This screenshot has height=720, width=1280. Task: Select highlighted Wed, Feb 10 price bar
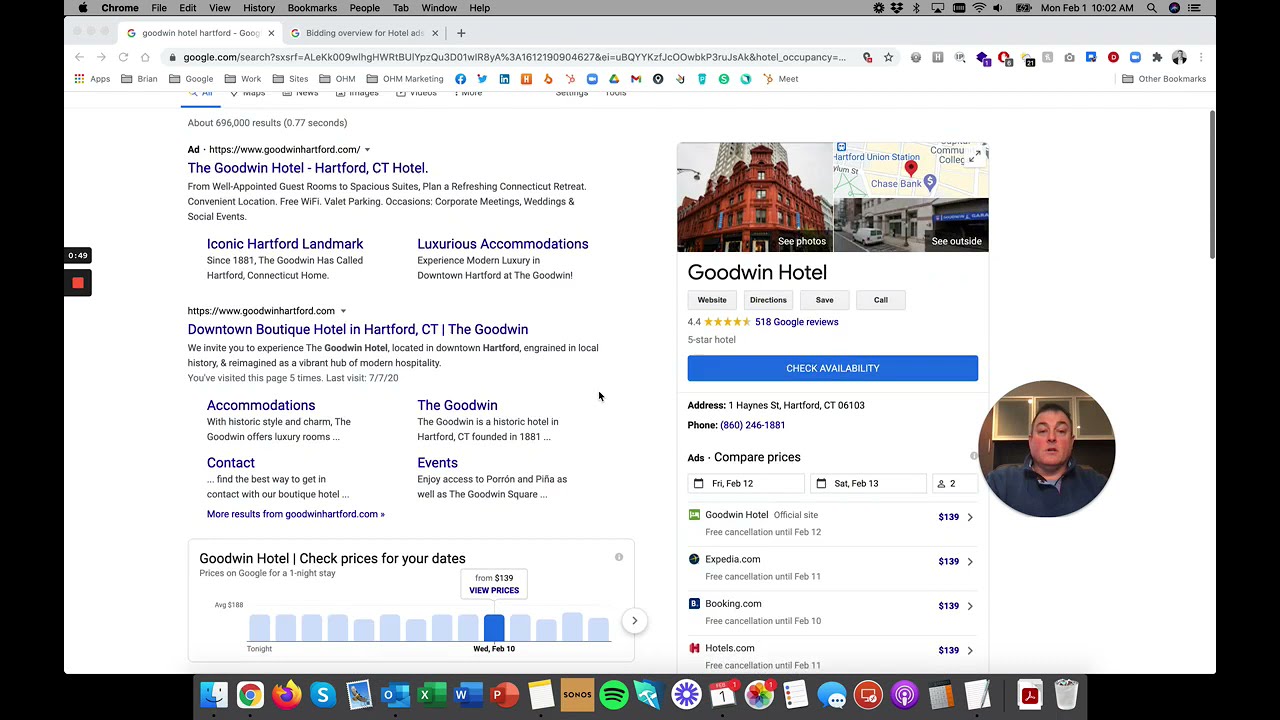click(494, 628)
